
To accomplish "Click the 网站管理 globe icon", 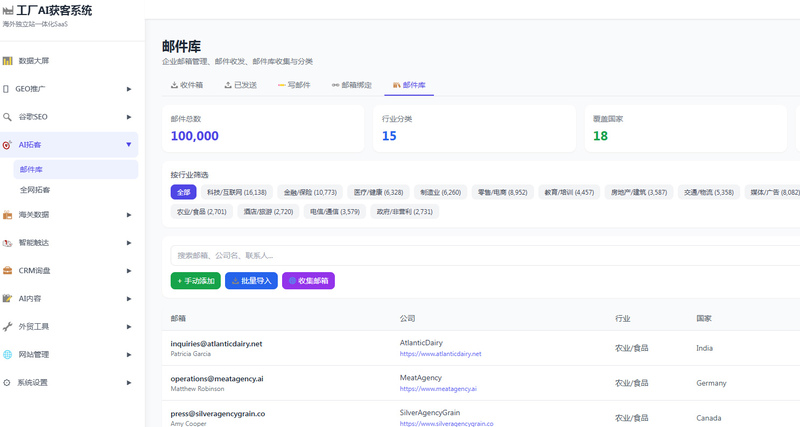I will pos(8,355).
